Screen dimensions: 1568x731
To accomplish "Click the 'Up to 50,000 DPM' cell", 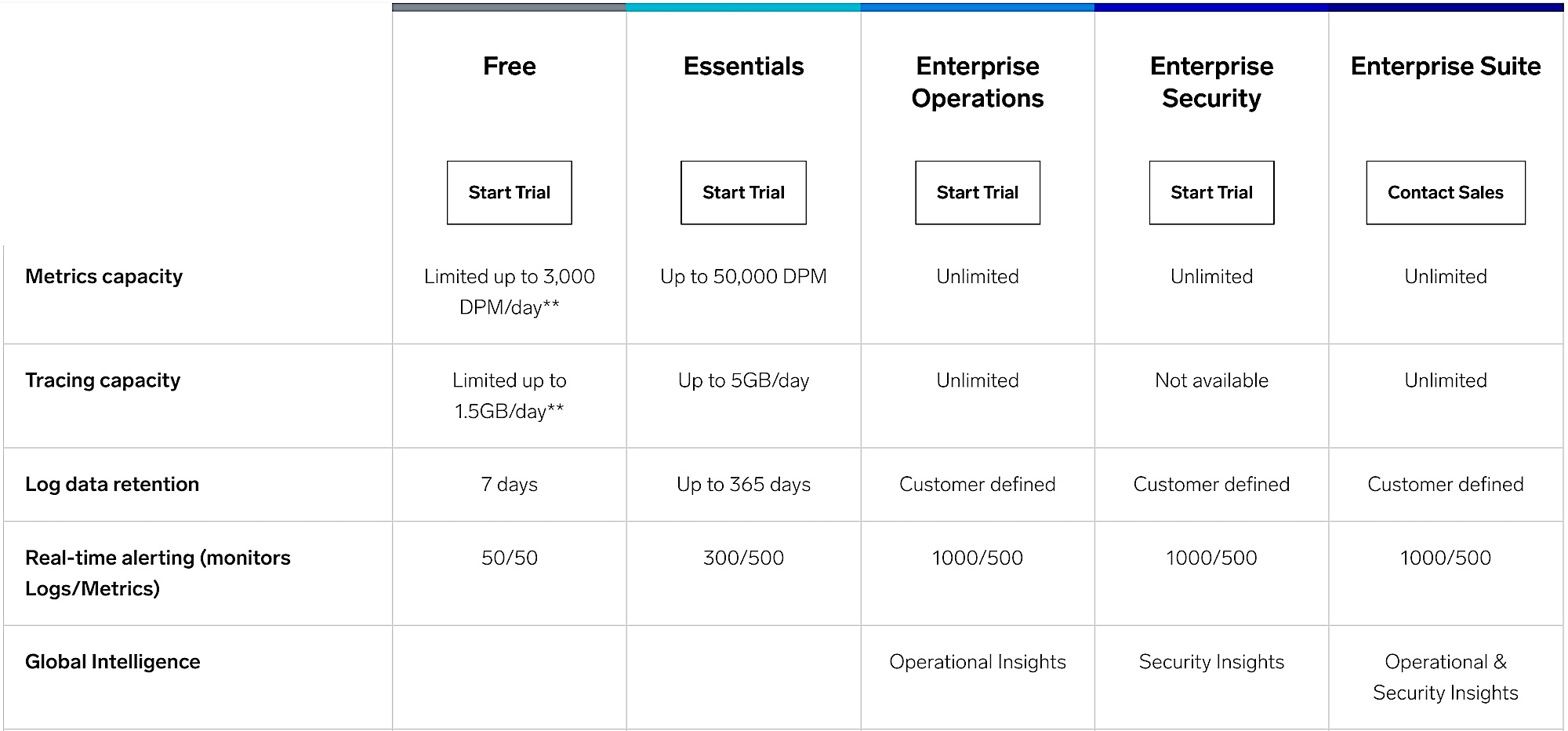I will [x=743, y=277].
